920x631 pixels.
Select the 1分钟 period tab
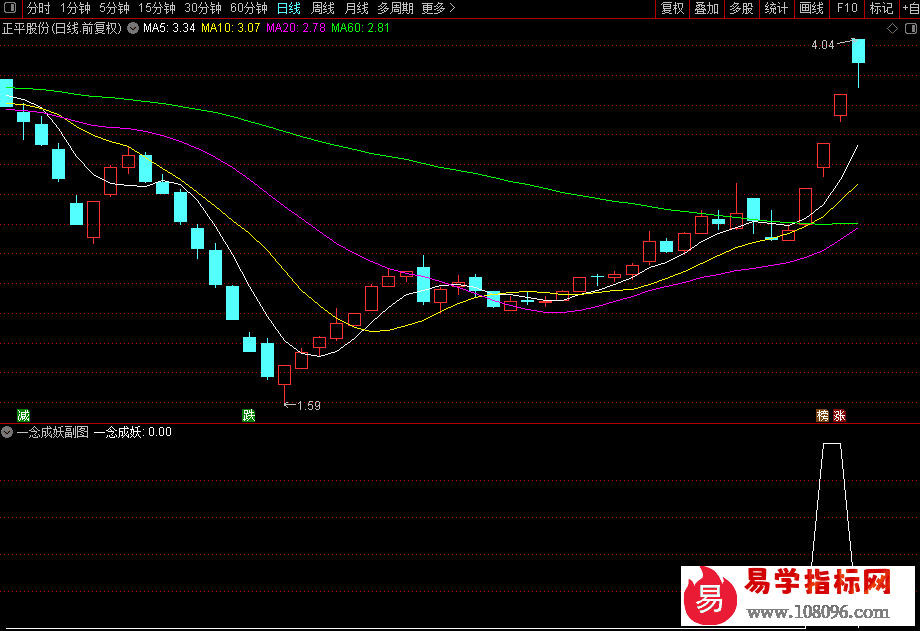(75, 8)
